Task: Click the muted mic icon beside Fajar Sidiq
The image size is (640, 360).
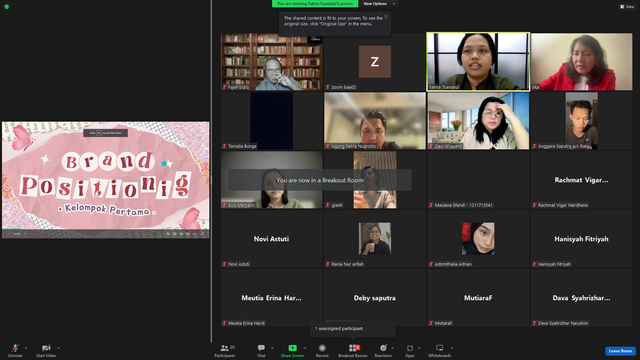Action: point(224,87)
